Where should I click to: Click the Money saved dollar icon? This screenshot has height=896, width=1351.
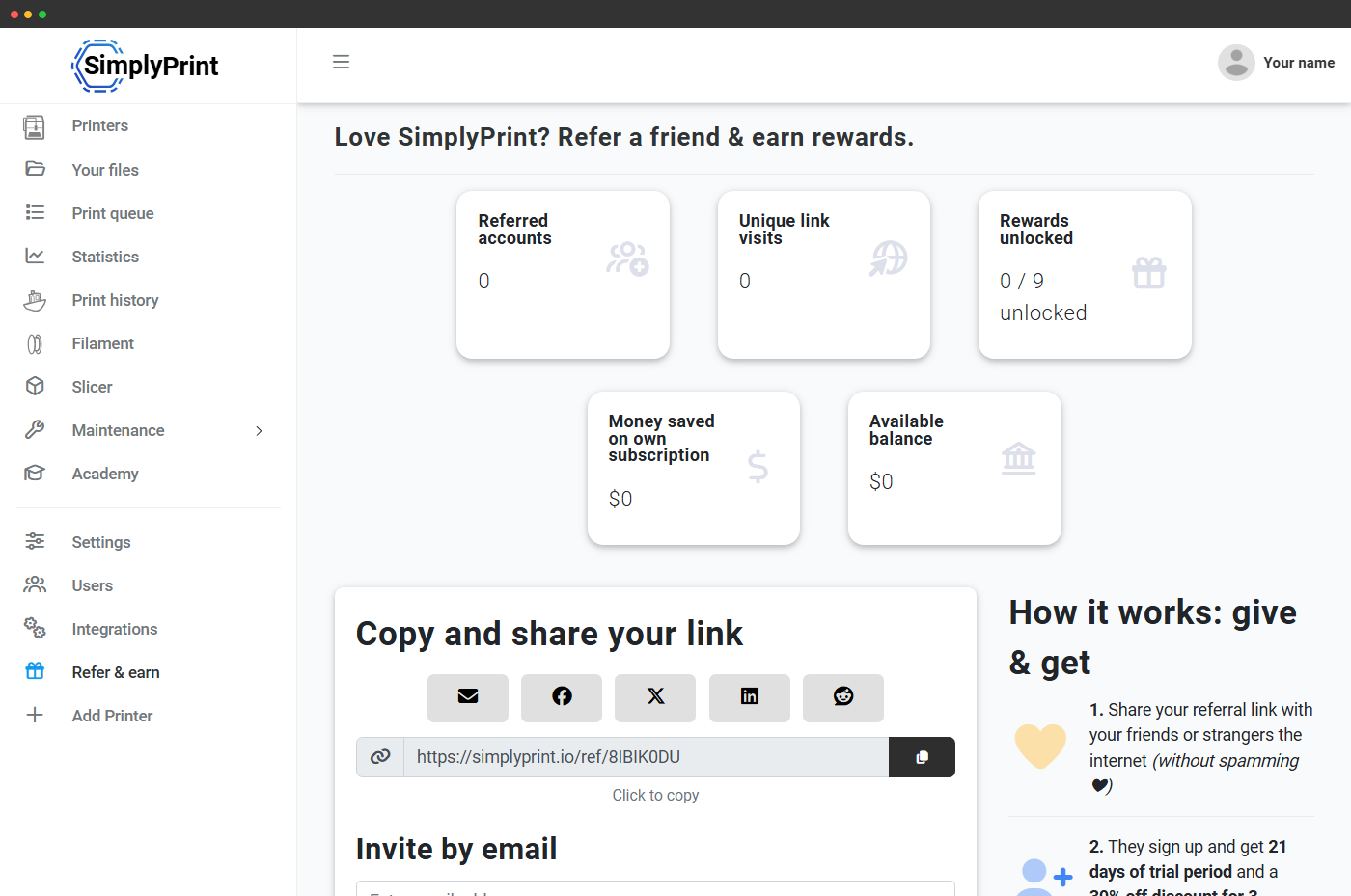click(x=758, y=467)
